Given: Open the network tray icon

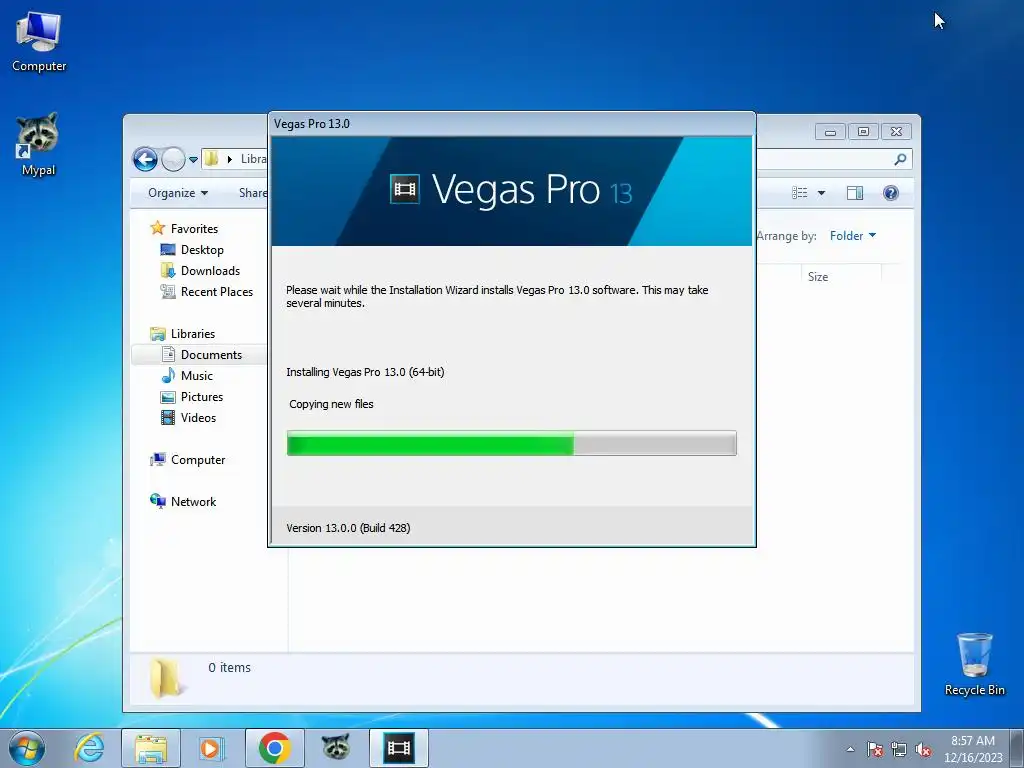Looking at the screenshot, I should coord(899,749).
